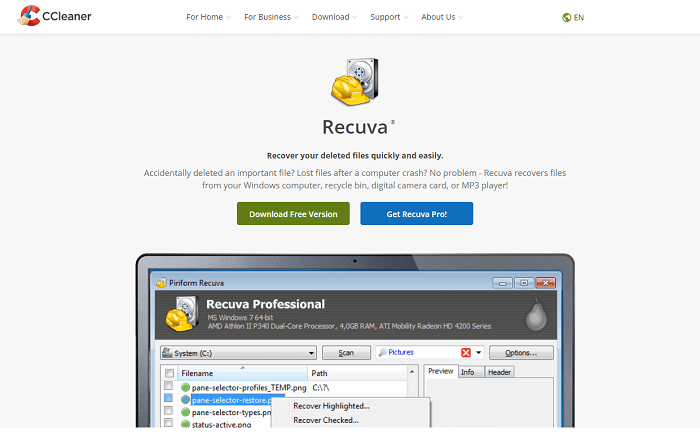Click System (C:) drive icon
The height and width of the screenshot is (441, 700).
(x=167, y=353)
